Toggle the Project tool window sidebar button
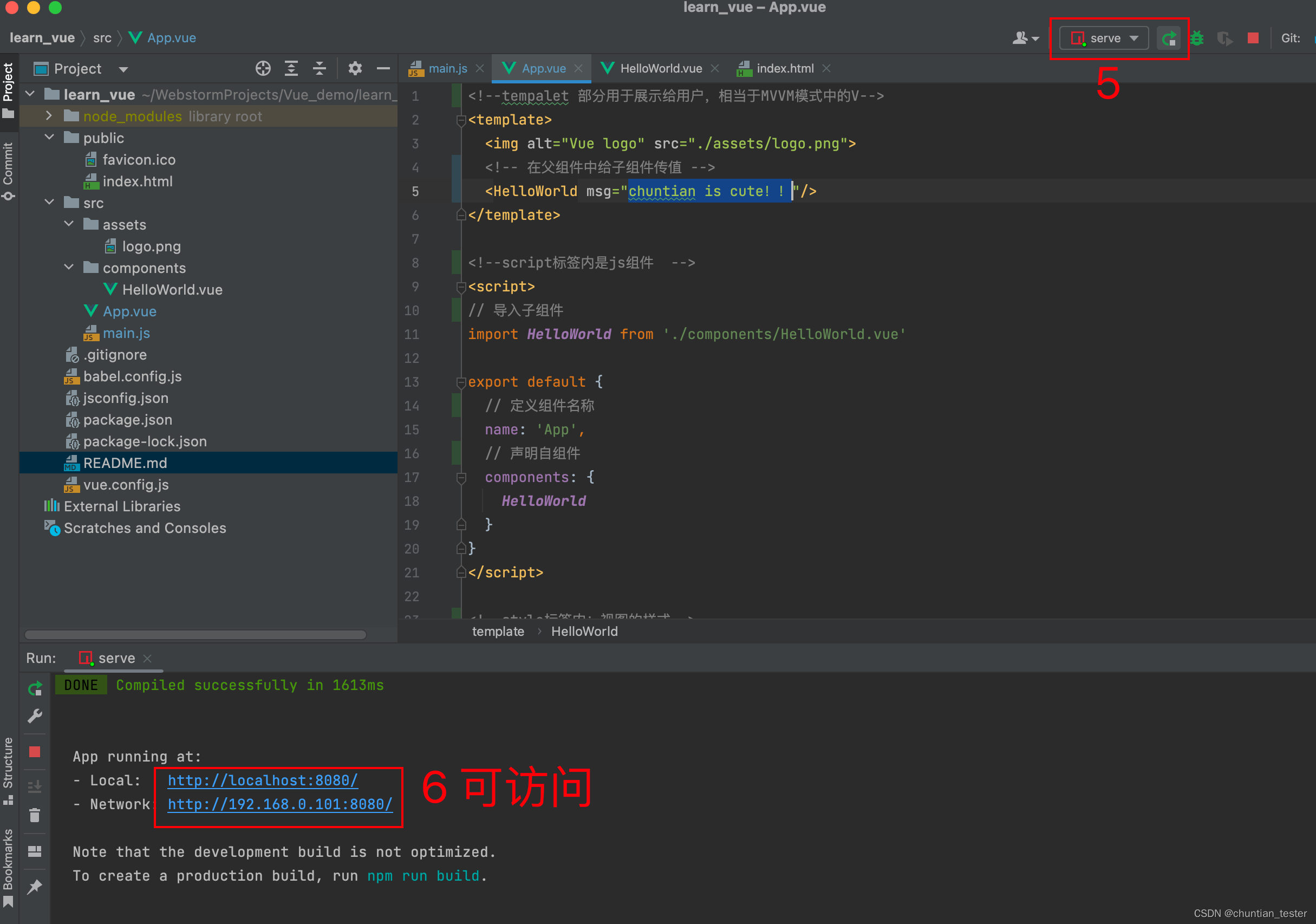 pyautogui.click(x=8, y=89)
